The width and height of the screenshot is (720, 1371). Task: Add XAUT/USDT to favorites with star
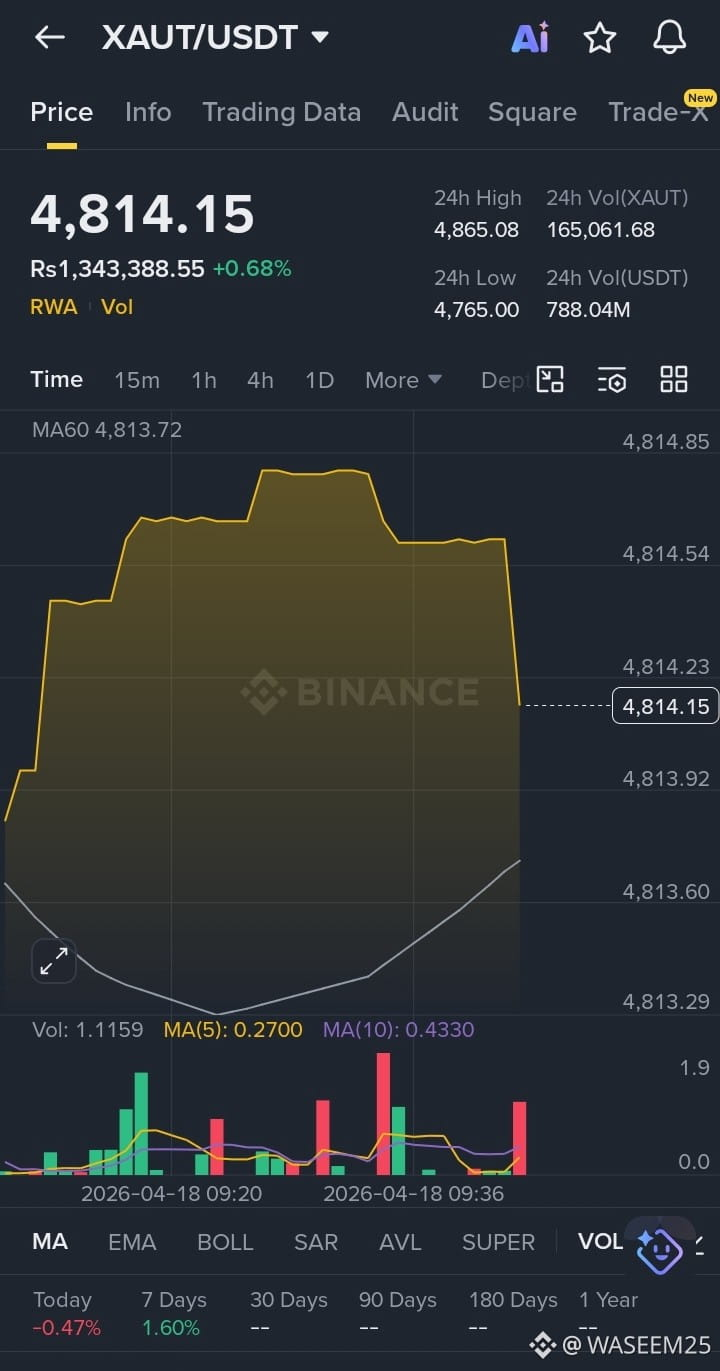[x=600, y=38]
